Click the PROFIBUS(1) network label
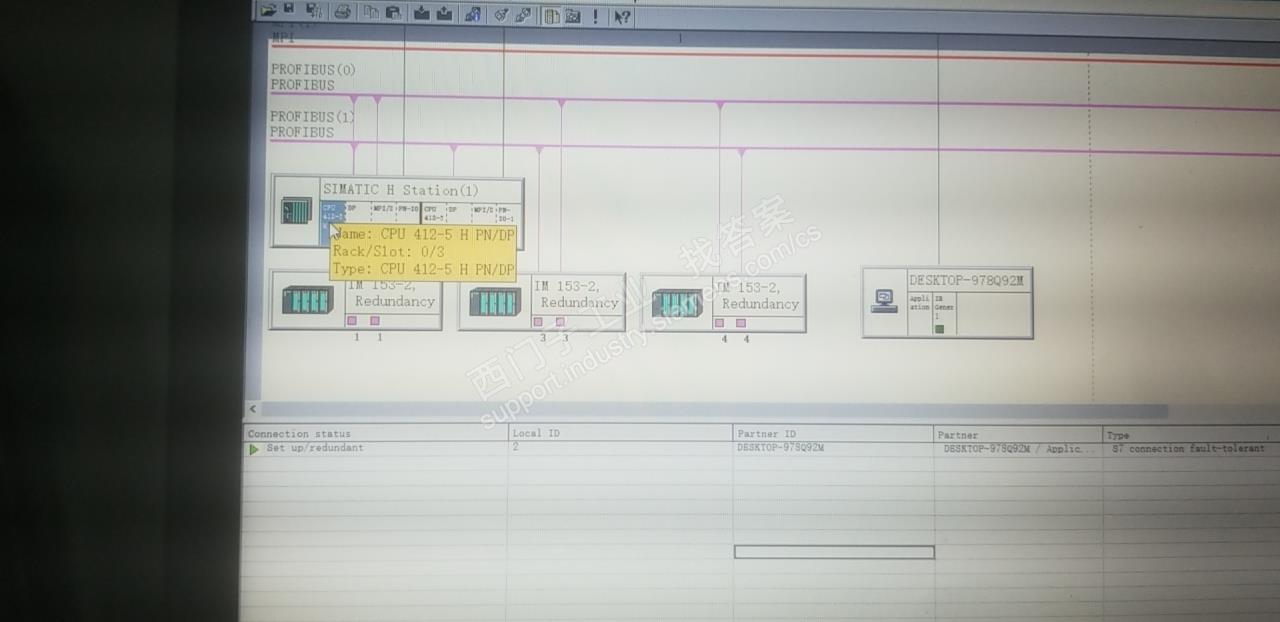The height and width of the screenshot is (622, 1280). coord(313,117)
